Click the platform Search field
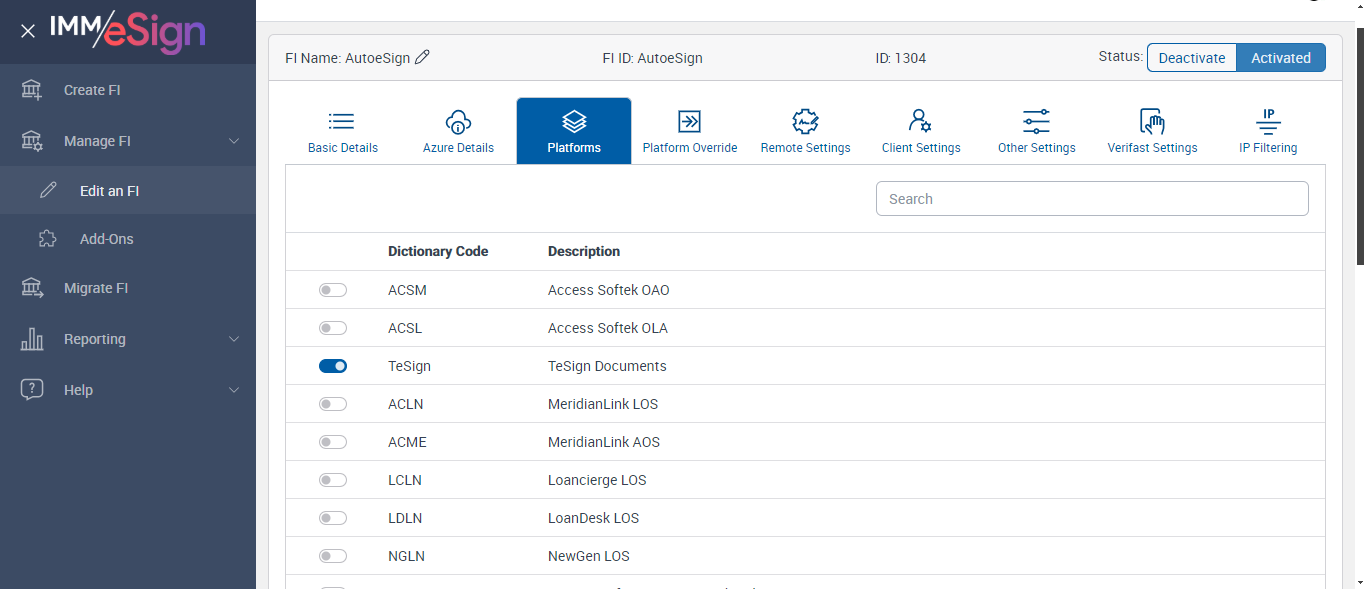 pyautogui.click(x=1092, y=199)
